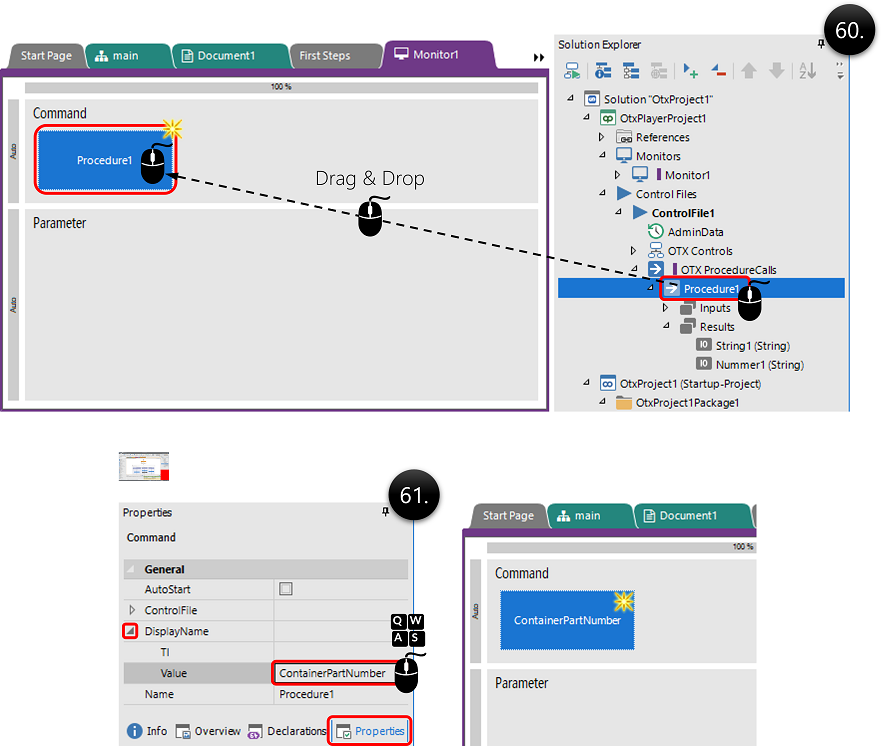Click the remove icon with red minus

click(718, 71)
